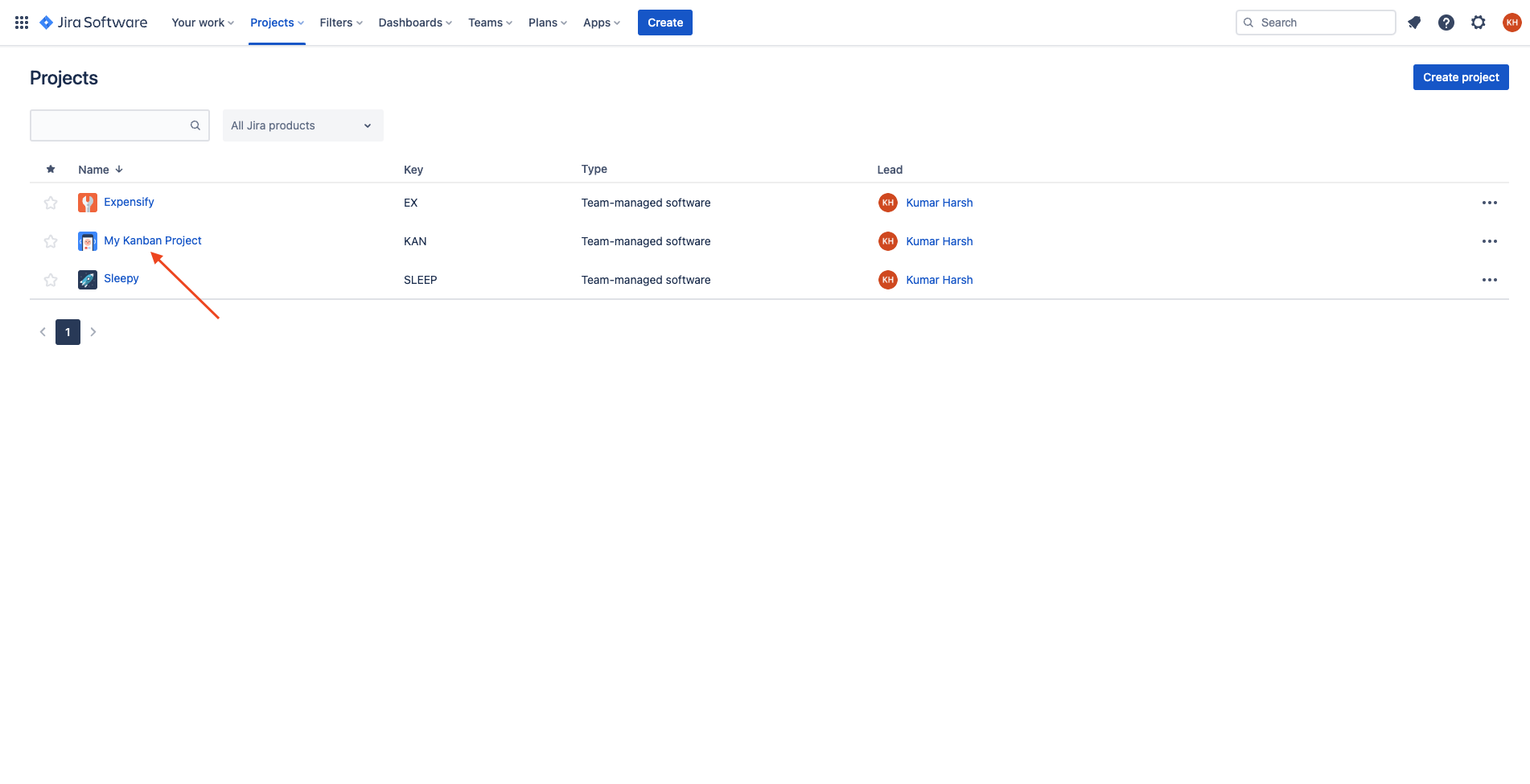1530x784 pixels.
Task: Click the Sleepy project avatar
Action: [87, 279]
